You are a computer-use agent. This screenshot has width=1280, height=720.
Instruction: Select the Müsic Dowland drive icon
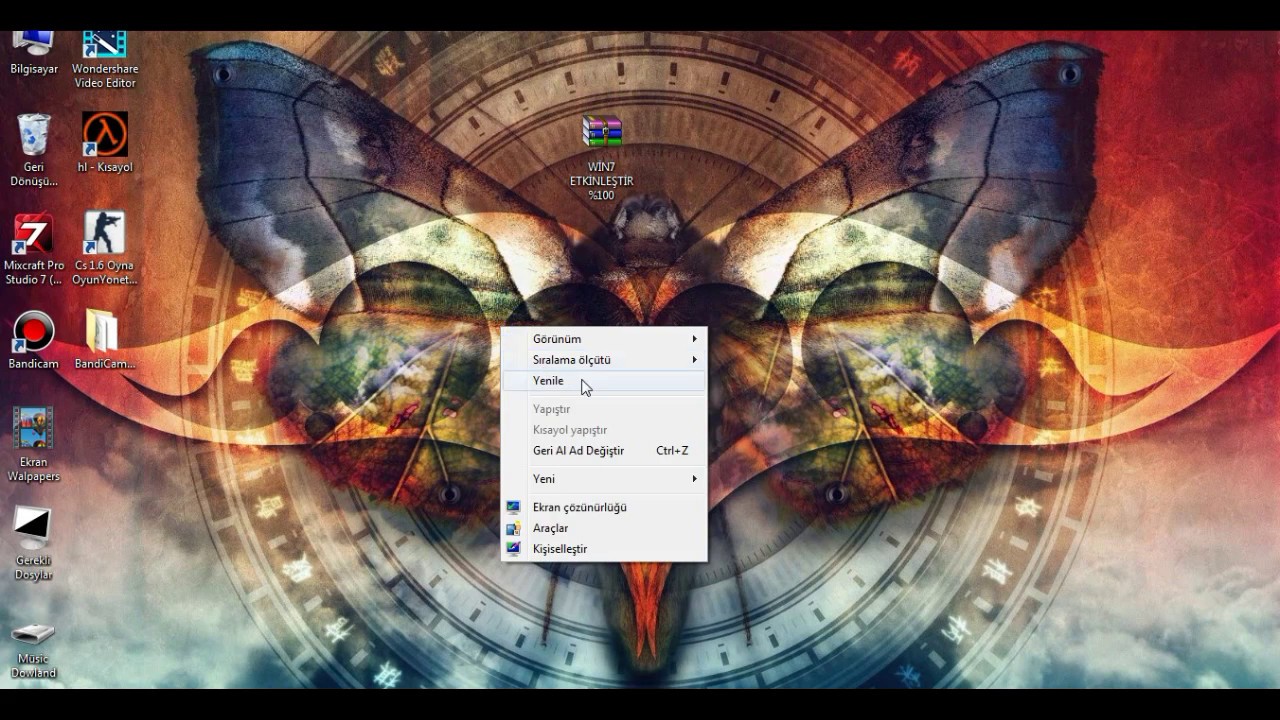(34, 634)
